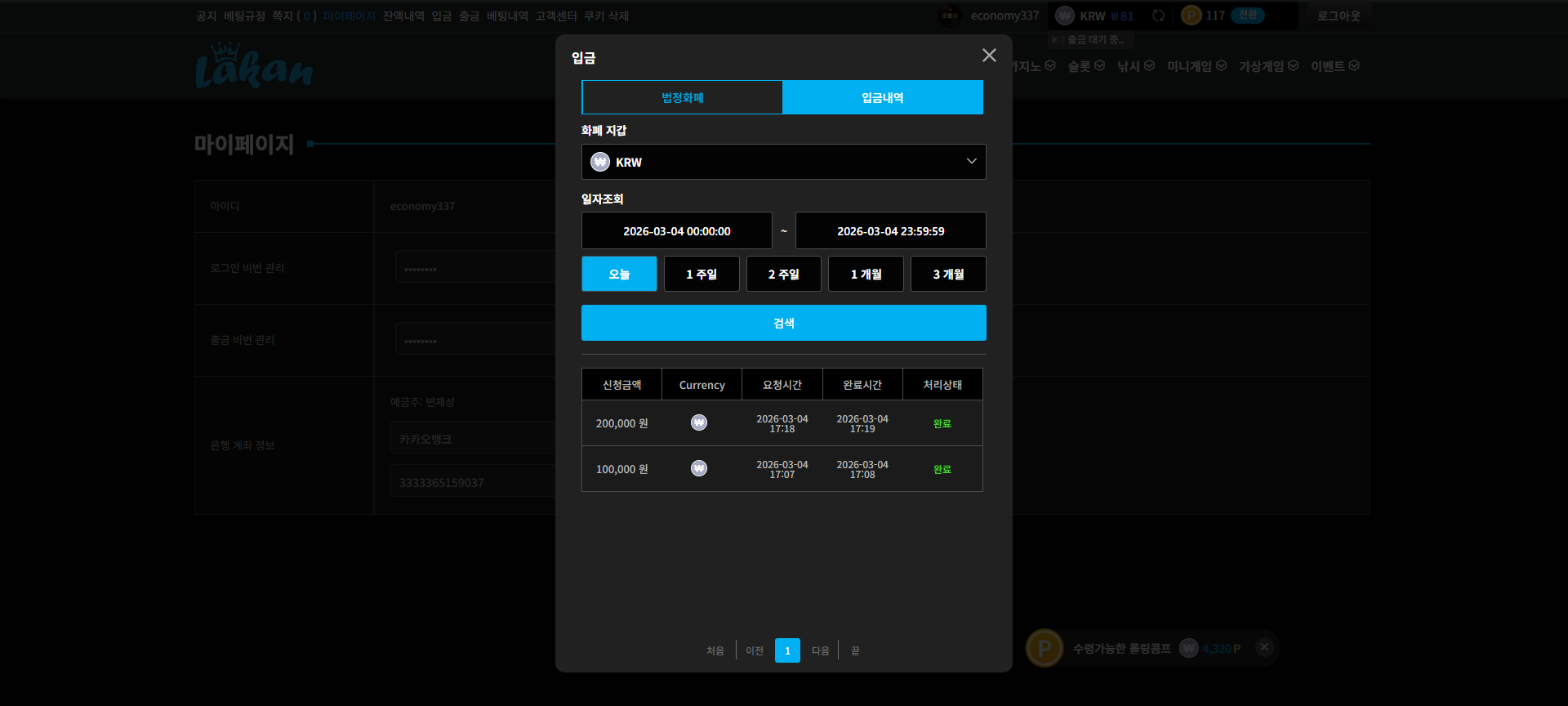Close the 입금 dialog with the X icon

point(989,56)
